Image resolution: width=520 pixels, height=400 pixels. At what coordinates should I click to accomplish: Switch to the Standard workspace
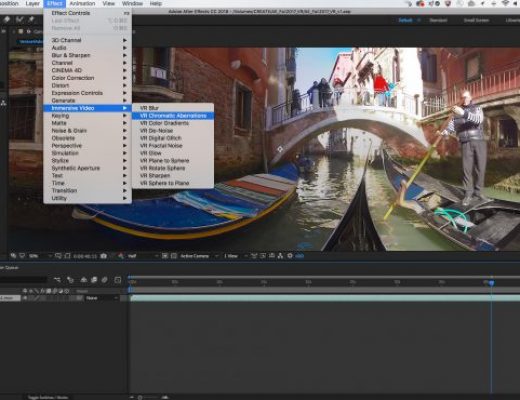coord(438,20)
